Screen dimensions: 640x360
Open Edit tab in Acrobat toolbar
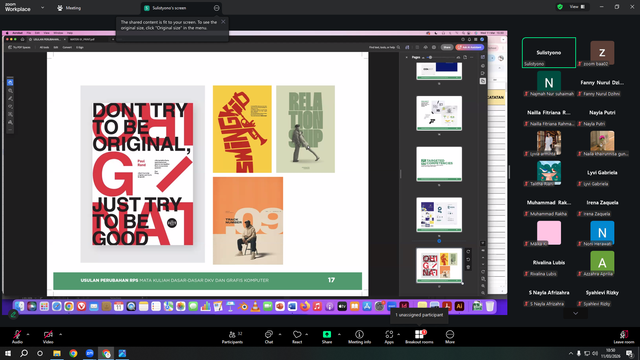[56, 47]
